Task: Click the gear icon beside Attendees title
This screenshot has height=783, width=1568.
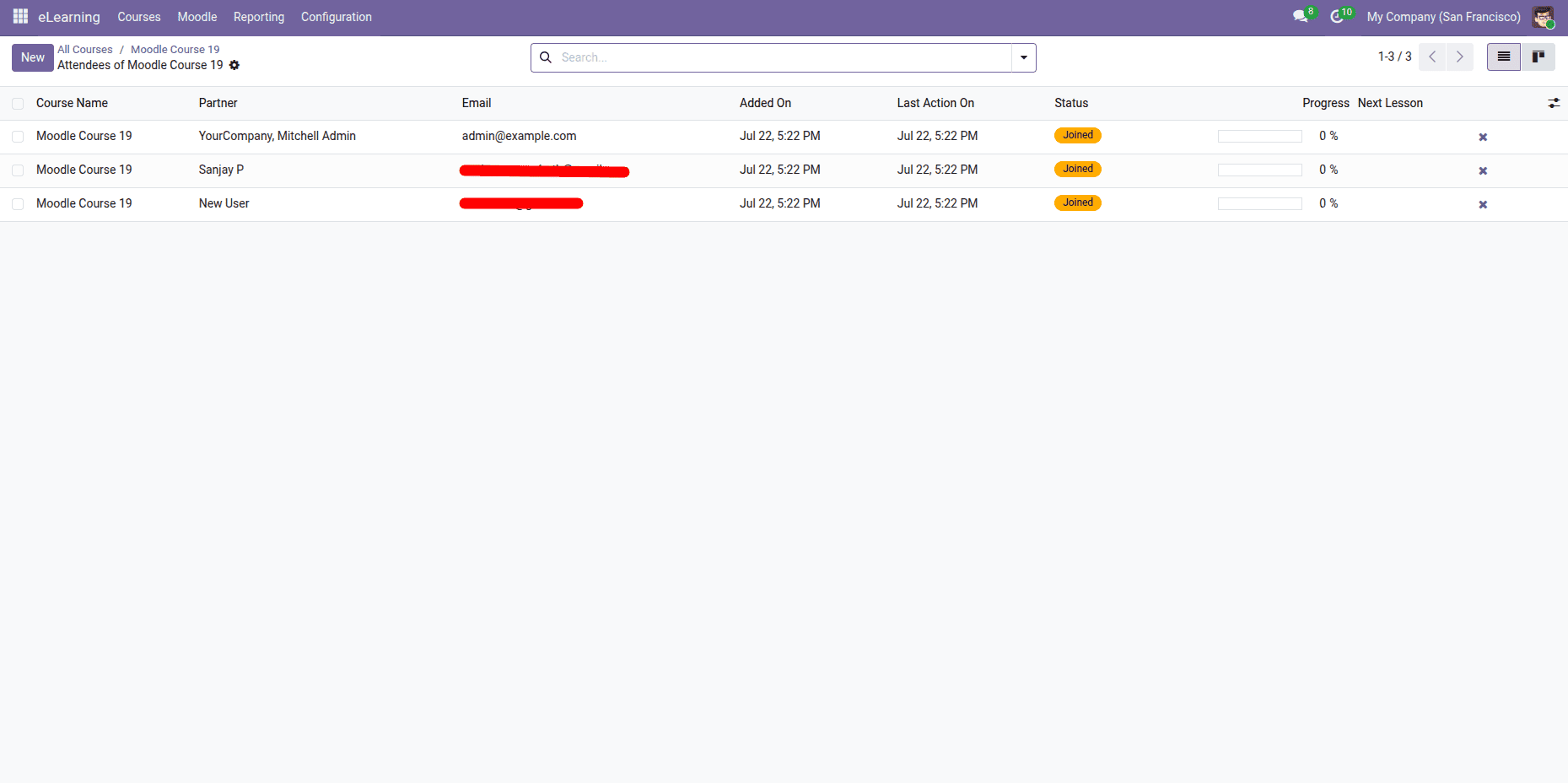Action: click(x=234, y=65)
